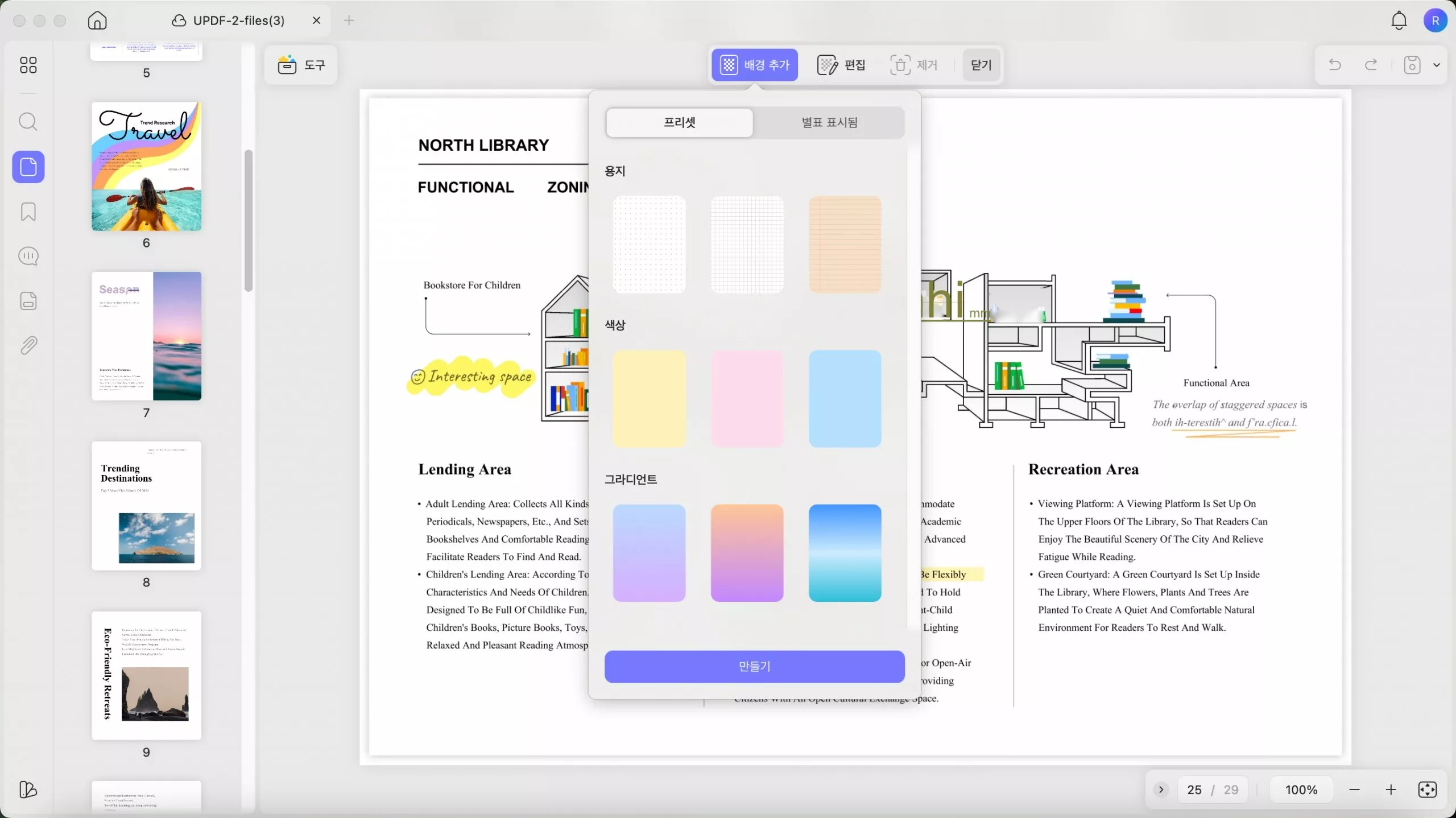This screenshot has height=818, width=1456.
Task: Pick the orange-to-purple gradient preset
Action: click(747, 552)
